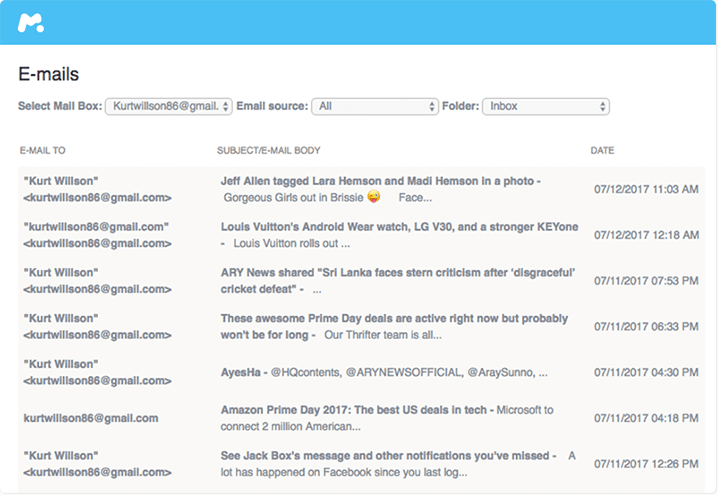This screenshot has width=718, height=495.
Task: Click plain recipient kurtwillson86@gmail.com of Amazon email
Action: coord(91,418)
